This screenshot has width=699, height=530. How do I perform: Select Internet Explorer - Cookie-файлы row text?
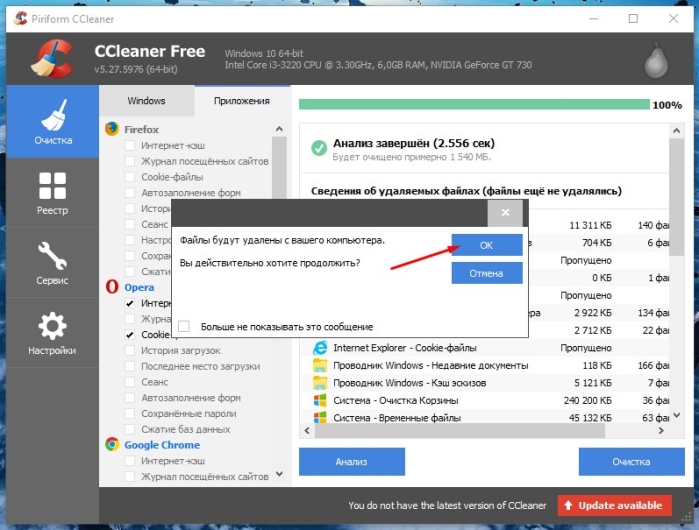(405, 348)
